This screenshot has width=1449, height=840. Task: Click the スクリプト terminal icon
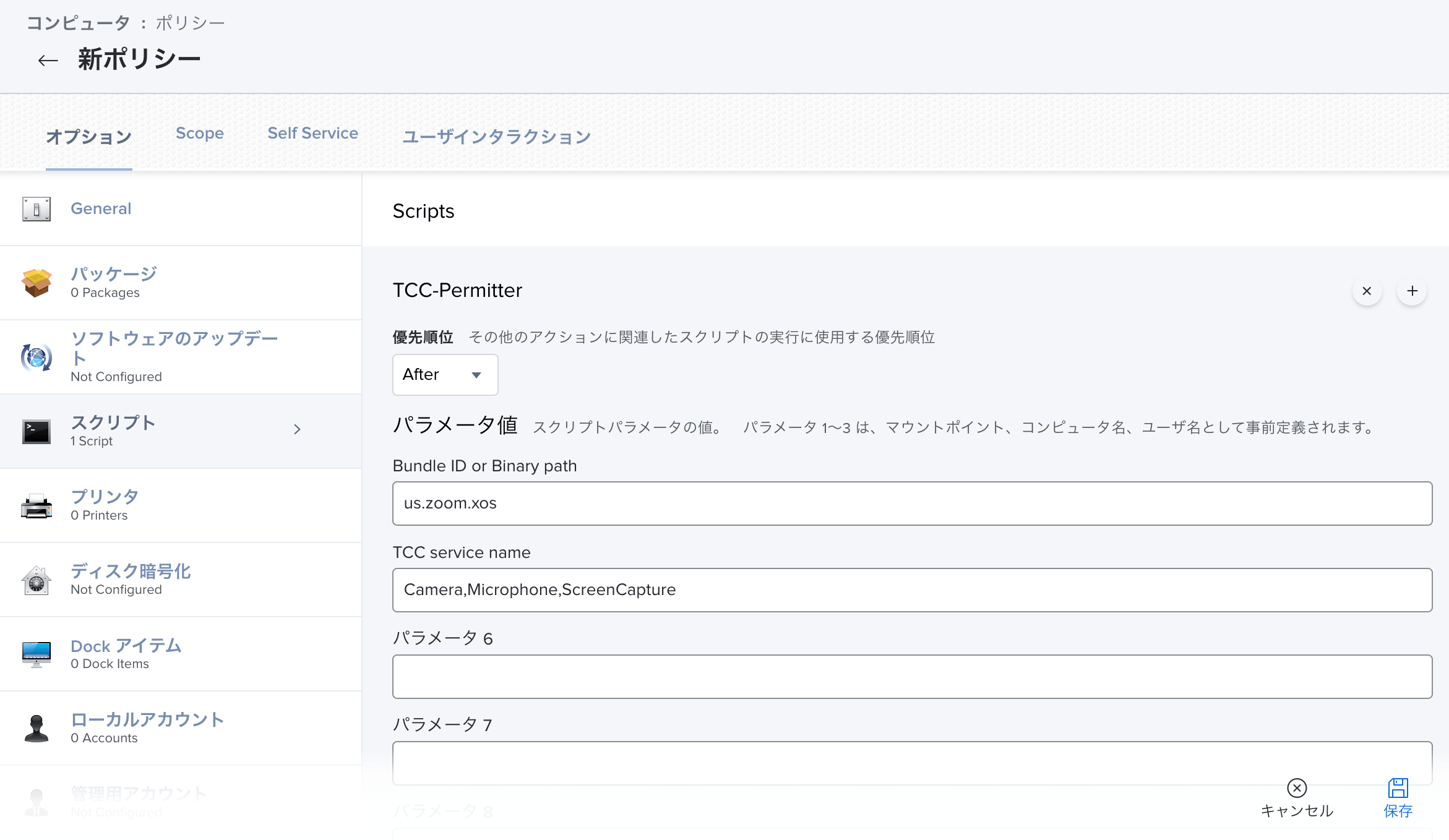(37, 431)
